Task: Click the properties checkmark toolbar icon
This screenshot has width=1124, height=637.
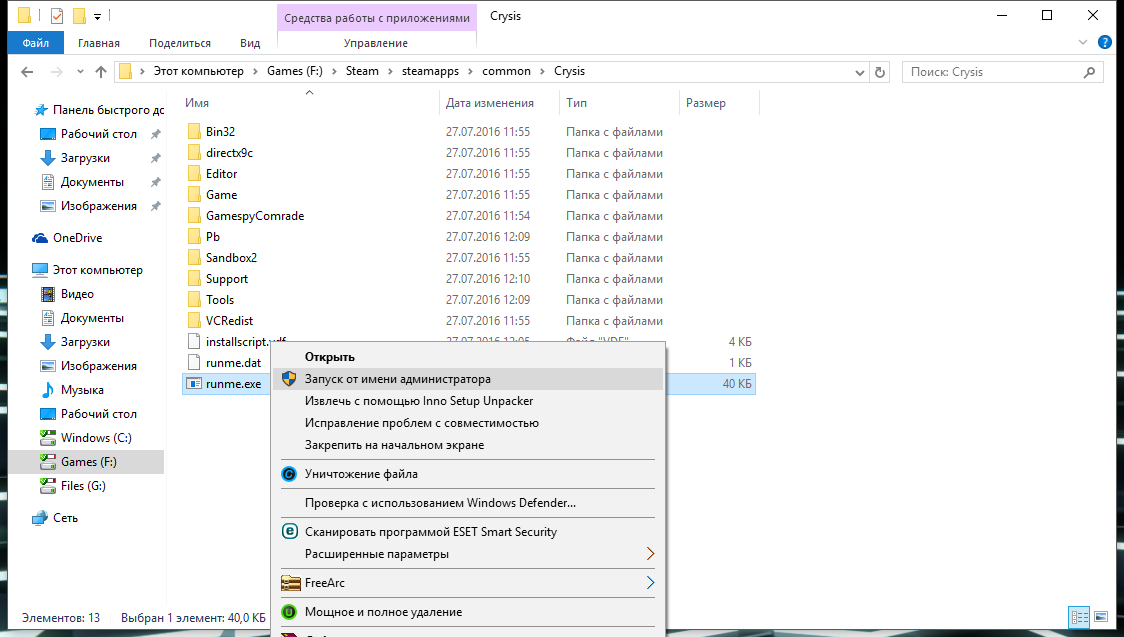Action: tap(57, 15)
